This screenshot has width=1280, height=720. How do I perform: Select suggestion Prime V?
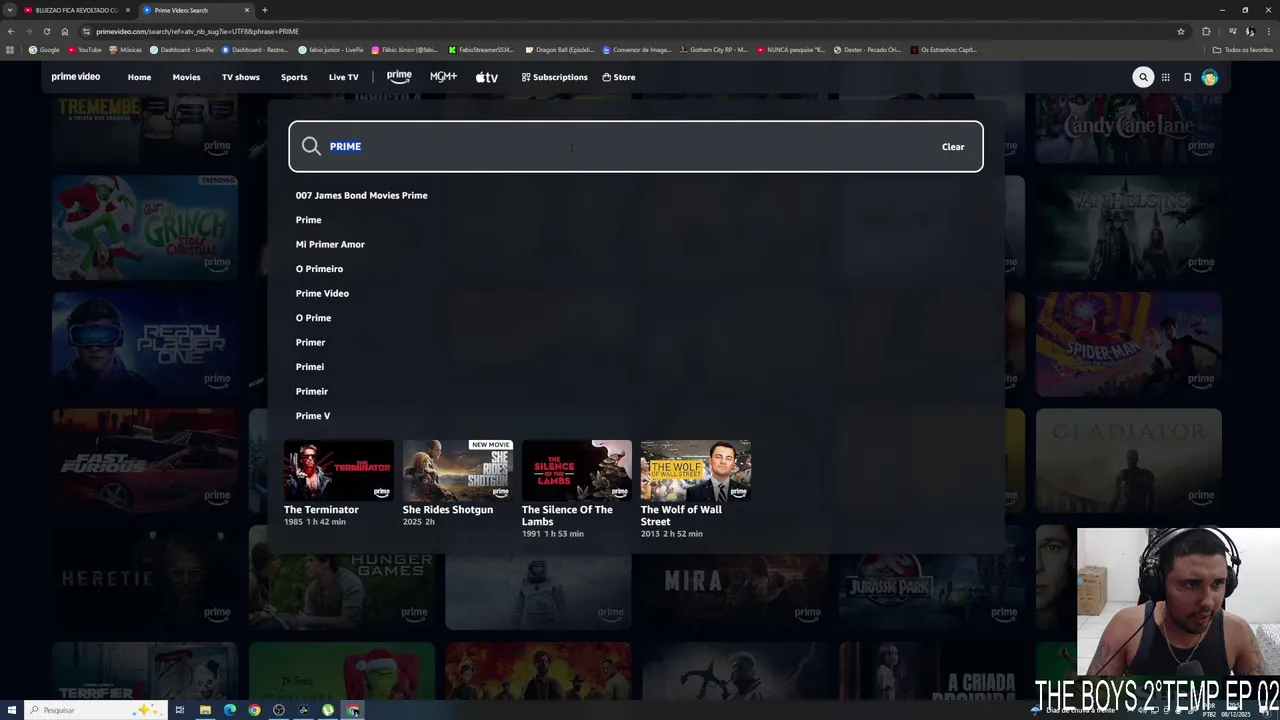313,416
